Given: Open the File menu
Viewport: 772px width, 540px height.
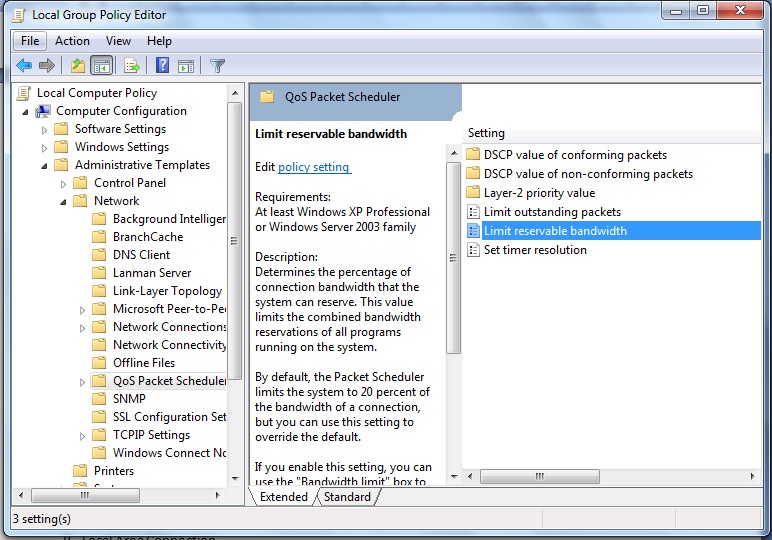Looking at the screenshot, I should [x=30, y=41].
